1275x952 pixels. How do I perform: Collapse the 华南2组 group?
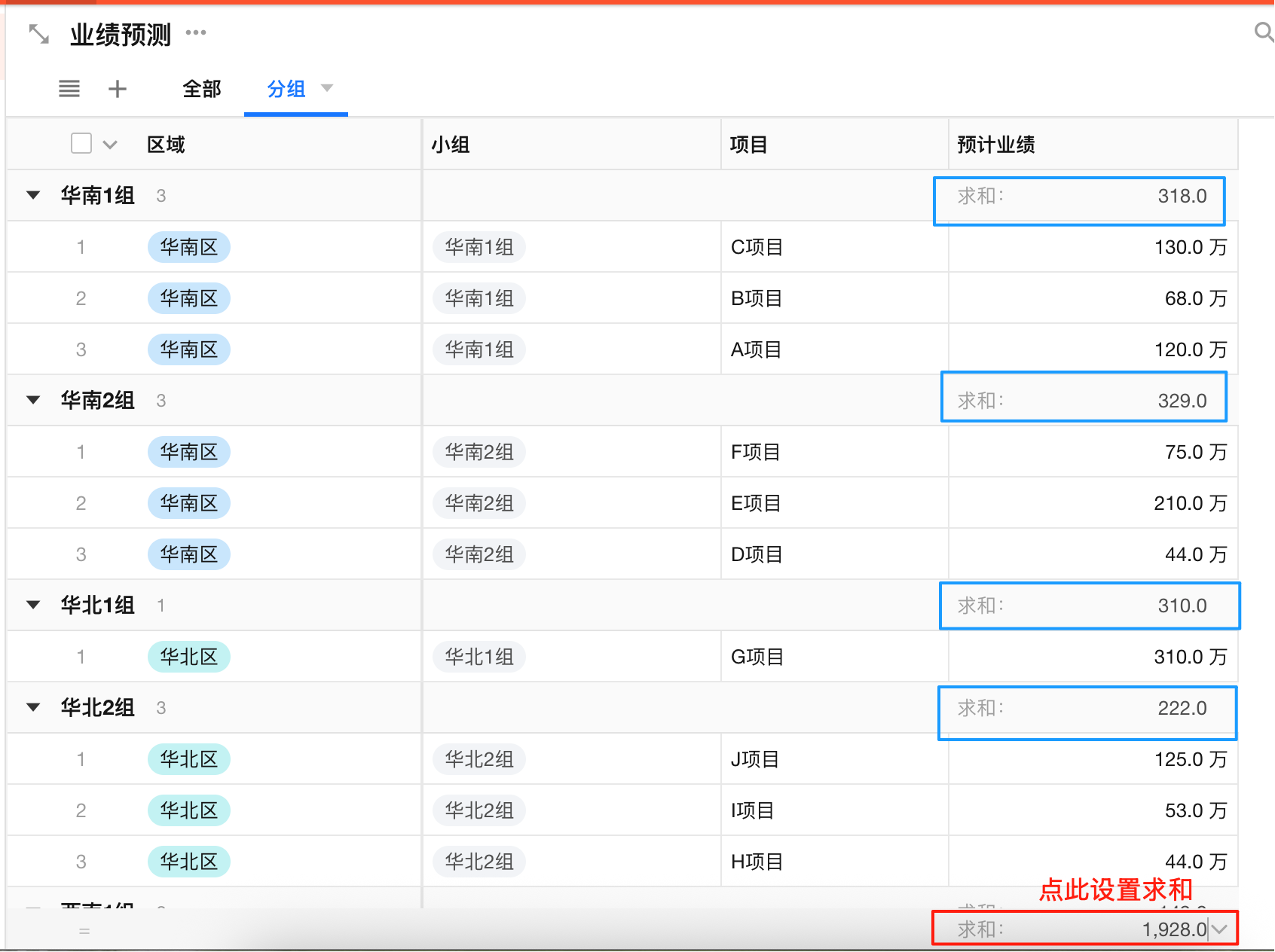pyautogui.click(x=33, y=400)
